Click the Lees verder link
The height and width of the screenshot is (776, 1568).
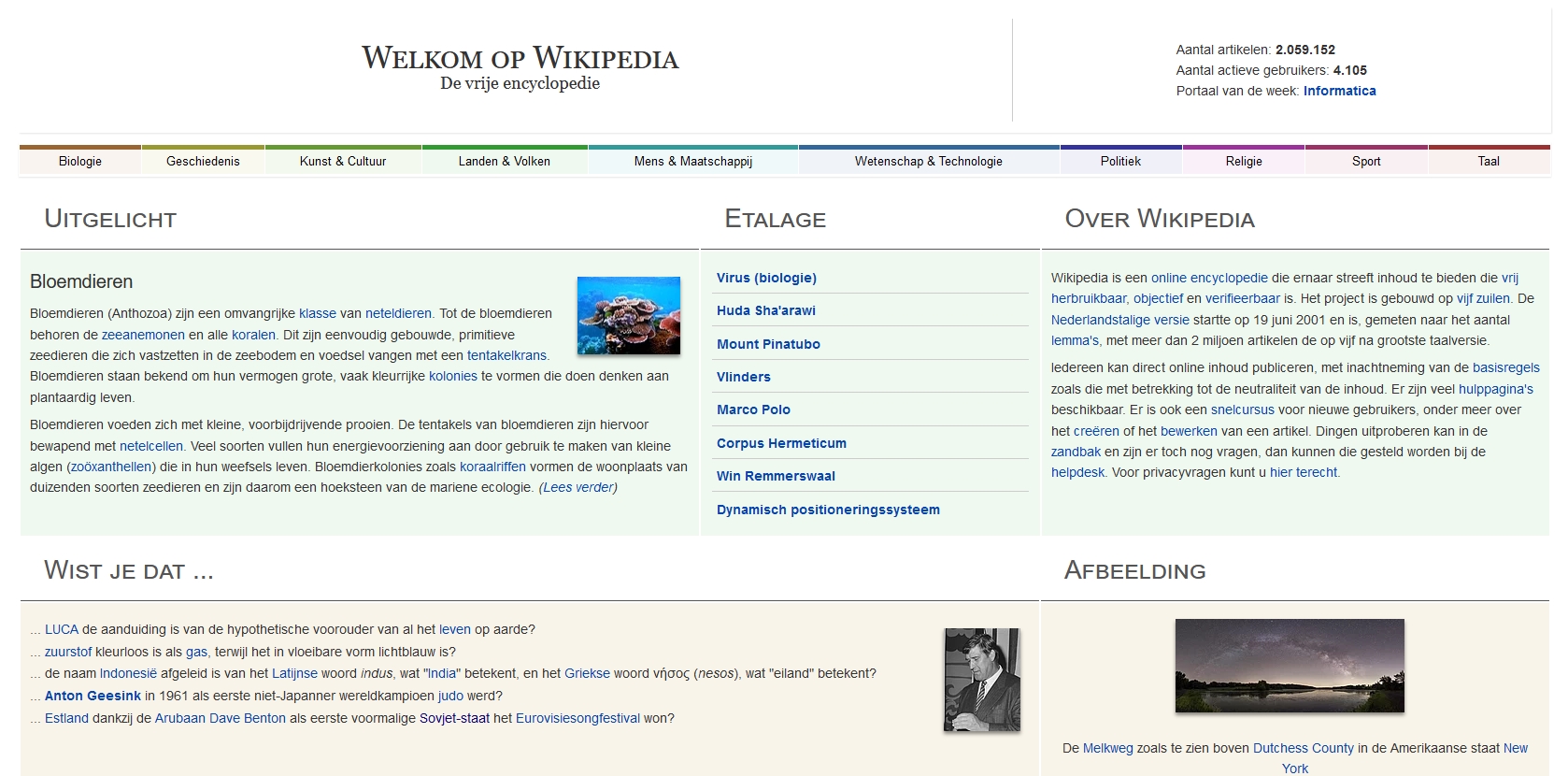[x=578, y=487]
